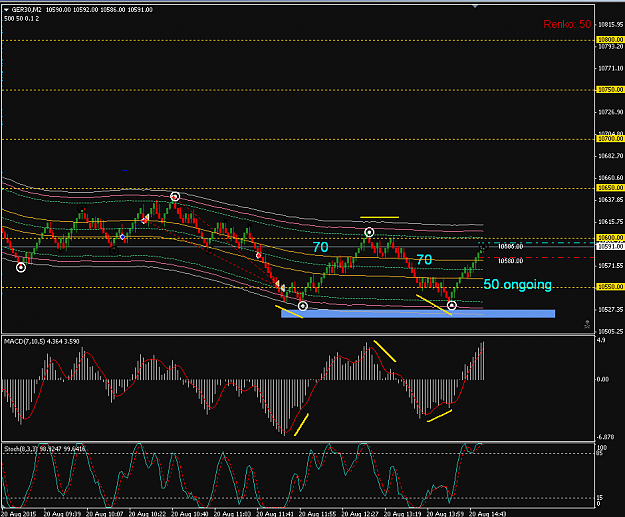Click the '20 Aug 12:27' time label
Viewport: 625px width, 517px height.
pyautogui.click(x=360, y=514)
